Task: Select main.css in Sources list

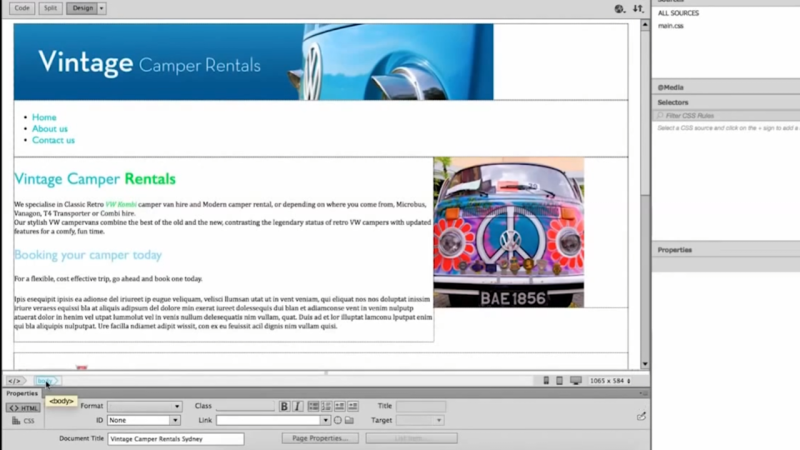Action: (x=670, y=26)
